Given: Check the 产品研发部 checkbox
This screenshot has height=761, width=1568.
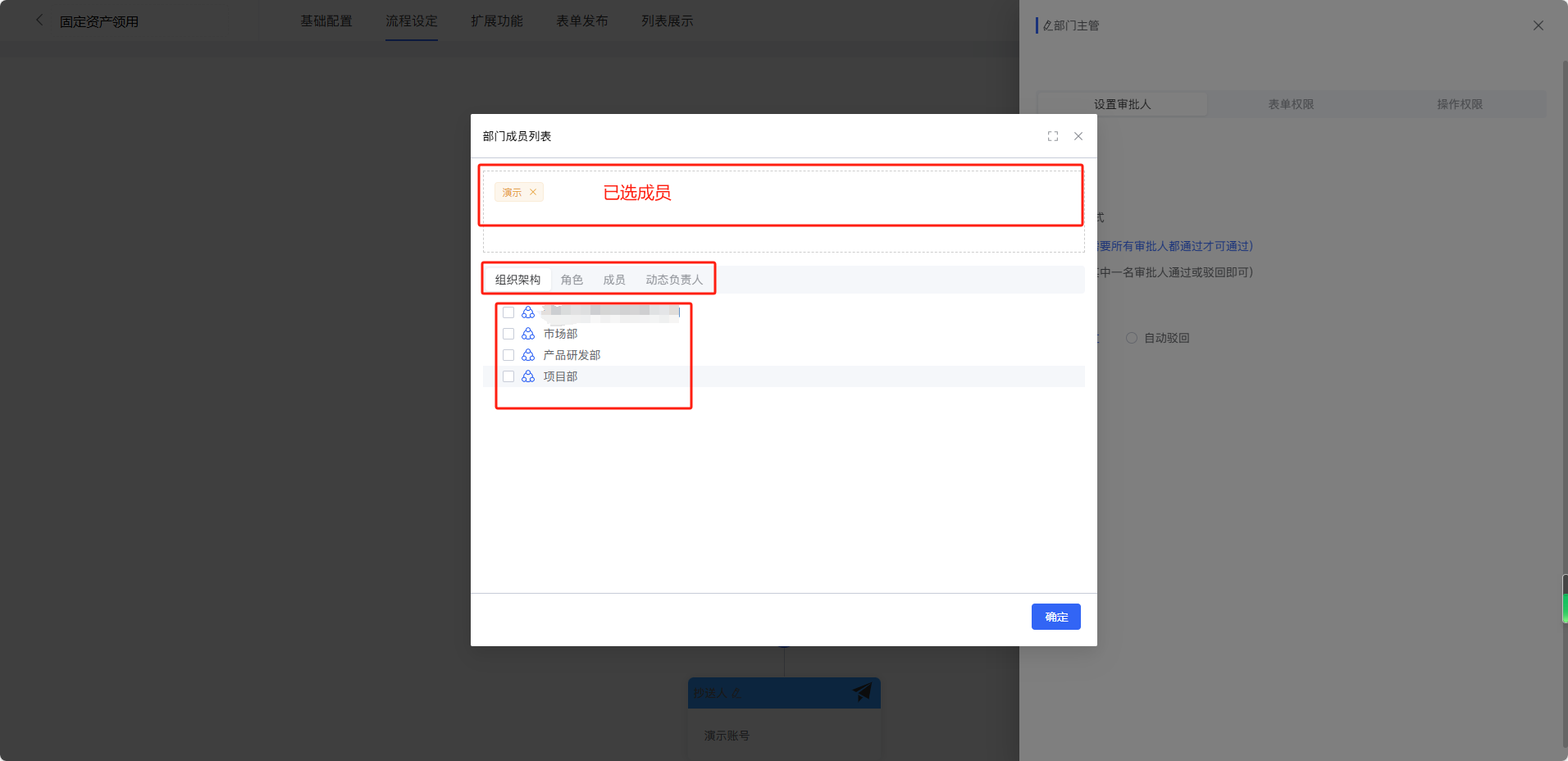Looking at the screenshot, I should [x=508, y=355].
